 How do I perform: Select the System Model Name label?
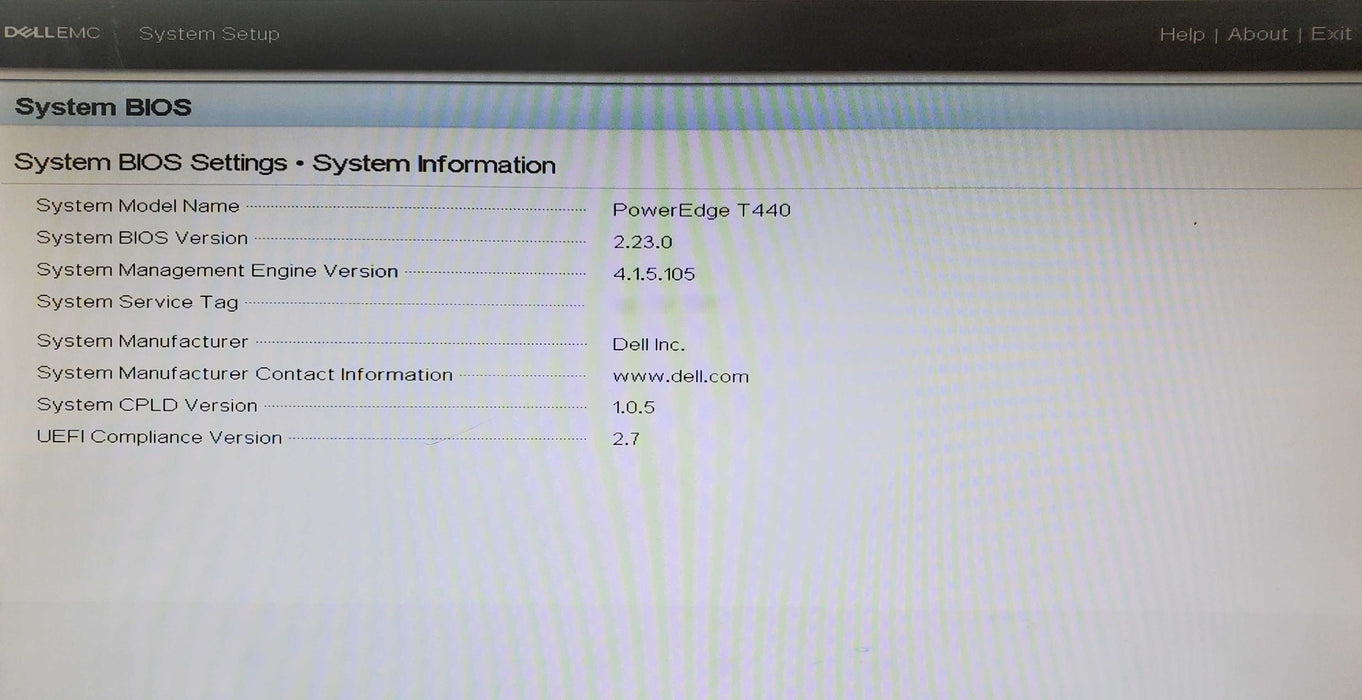tap(138, 206)
